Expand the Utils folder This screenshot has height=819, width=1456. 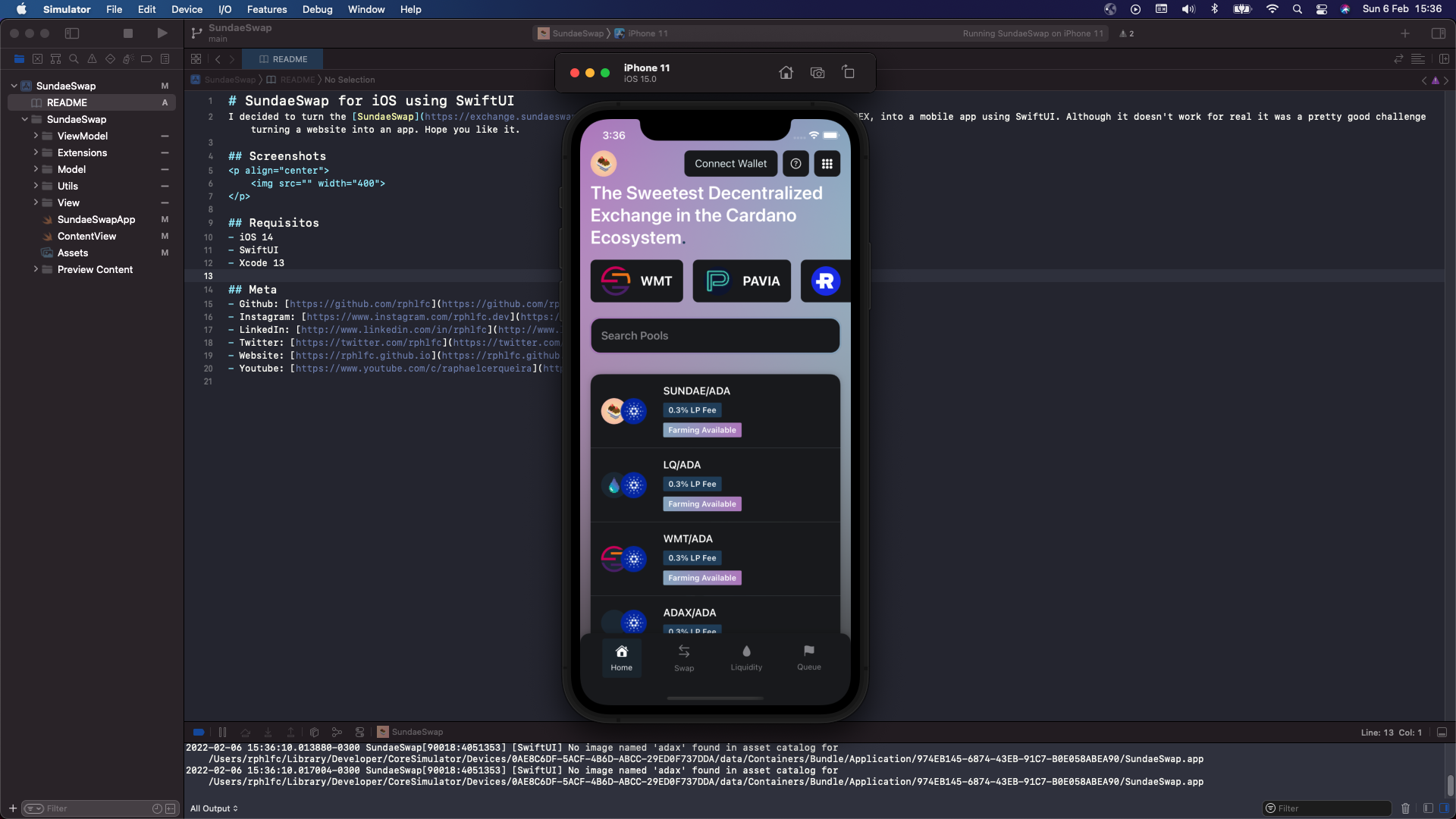[x=36, y=187]
